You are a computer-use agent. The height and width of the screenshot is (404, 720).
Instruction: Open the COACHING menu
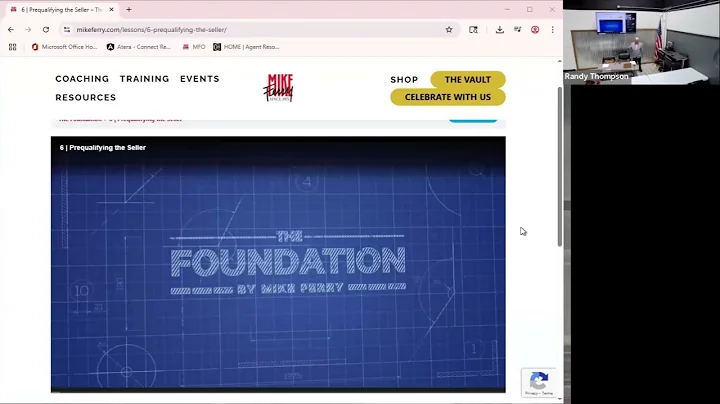click(x=82, y=79)
